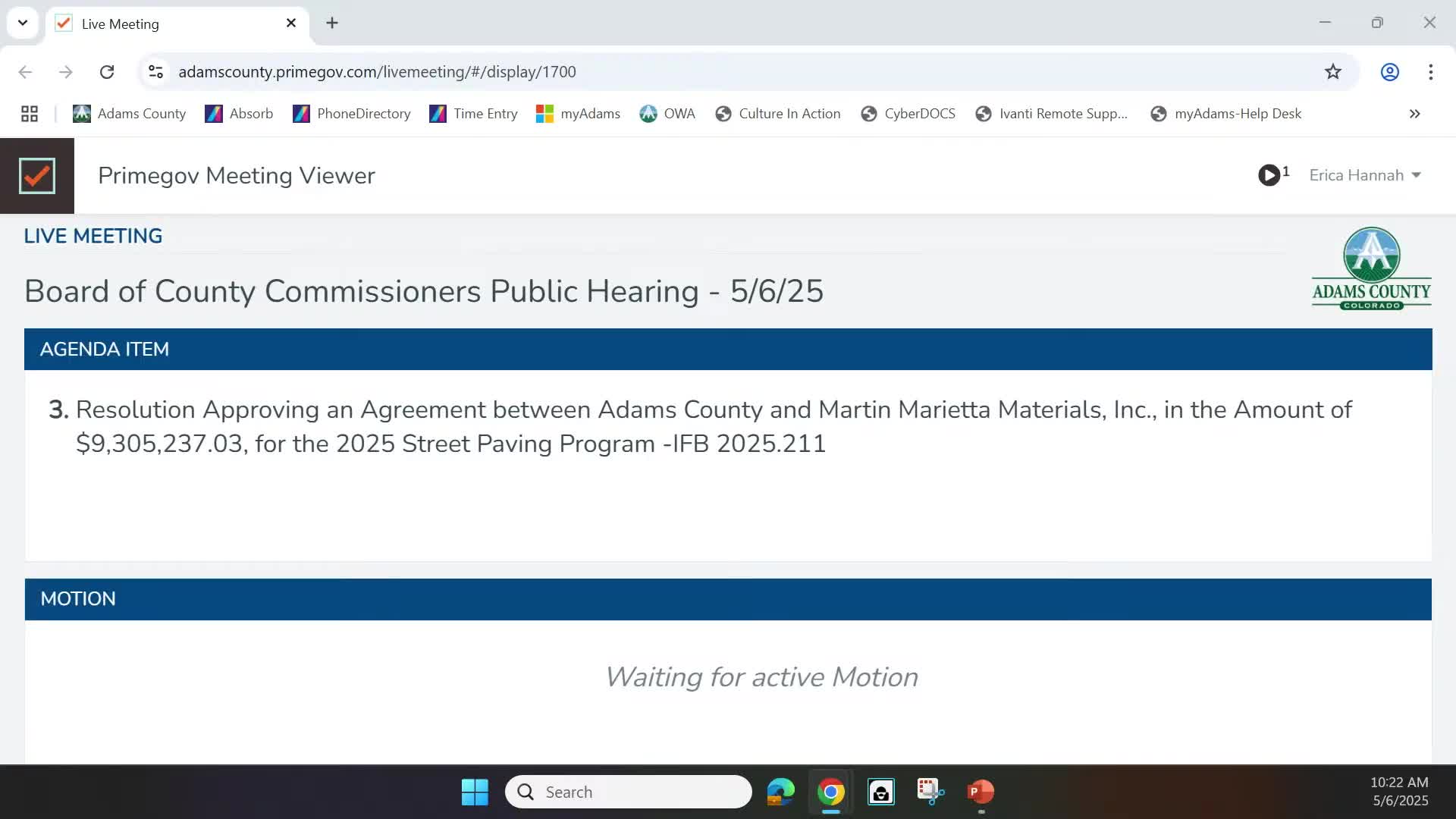Open Chrome three-dot menu
1456x819 pixels.
tap(1430, 72)
